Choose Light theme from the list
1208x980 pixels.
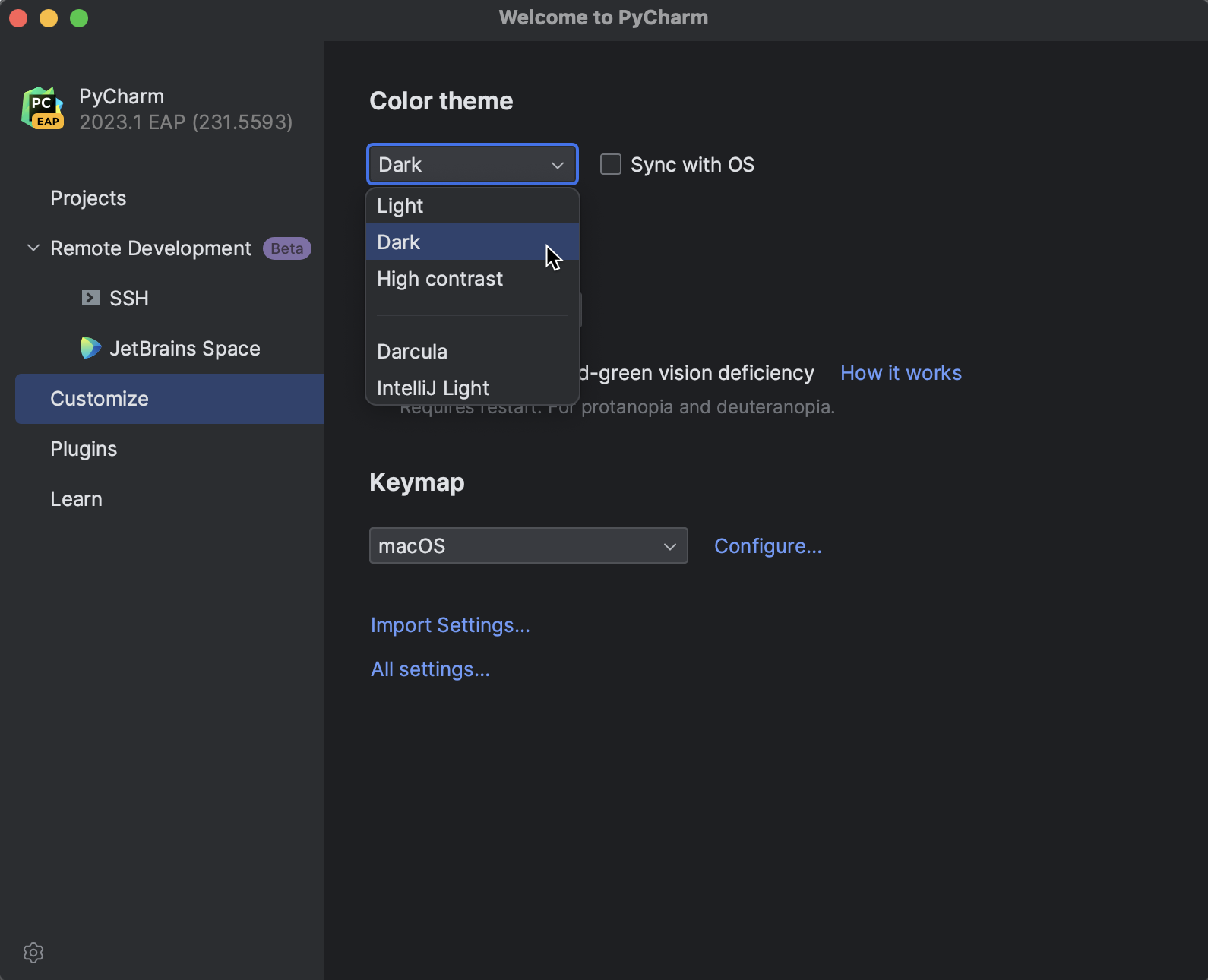click(x=473, y=206)
